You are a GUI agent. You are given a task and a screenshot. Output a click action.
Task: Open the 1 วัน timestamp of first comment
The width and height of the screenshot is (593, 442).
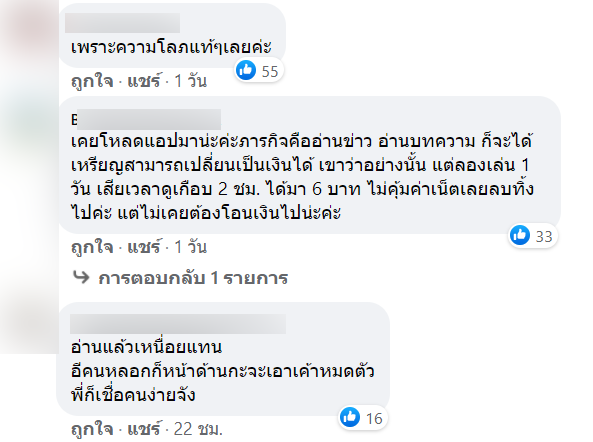pyautogui.click(x=191, y=81)
